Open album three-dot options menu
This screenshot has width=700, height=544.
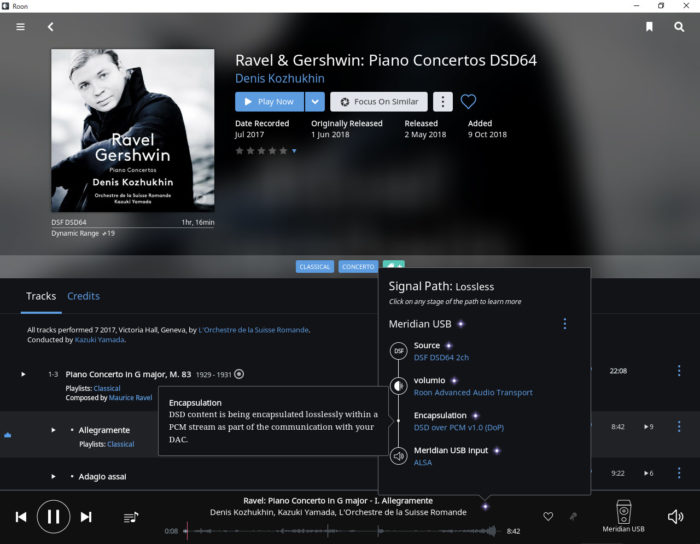pos(442,102)
